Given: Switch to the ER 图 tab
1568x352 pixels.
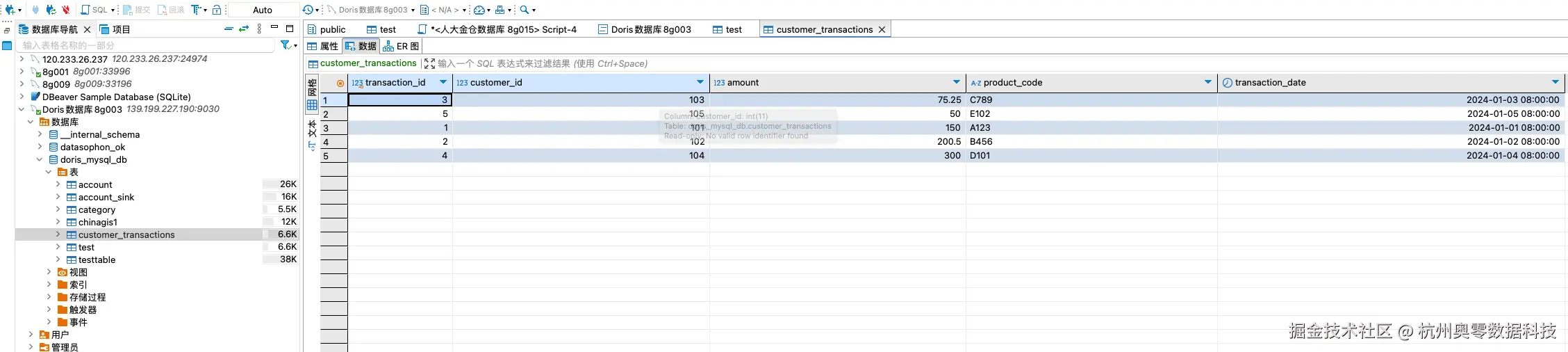Looking at the screenshot, I should click(402, 46).
